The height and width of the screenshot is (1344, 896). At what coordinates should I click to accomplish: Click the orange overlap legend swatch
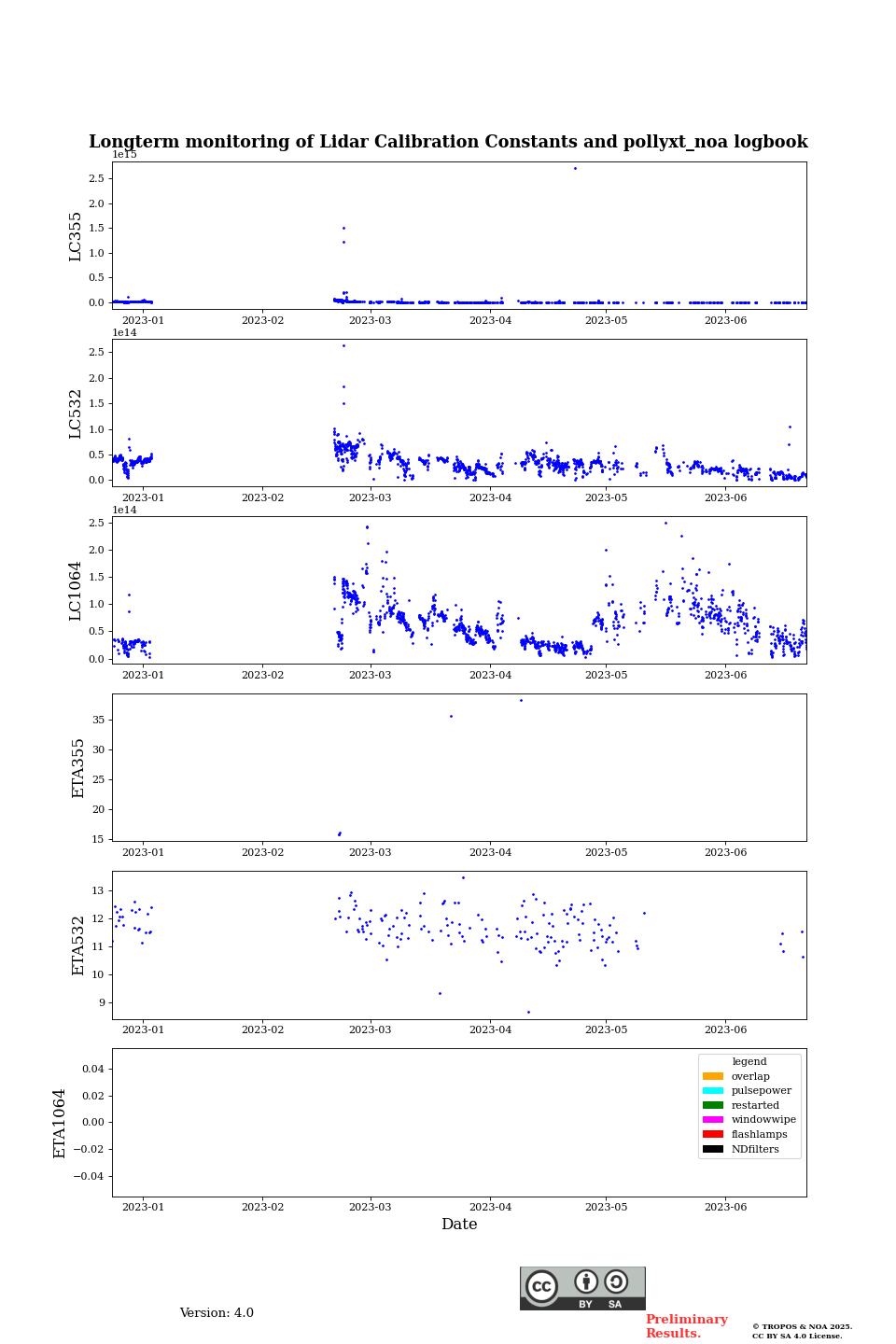click(x=713, y=1076)
